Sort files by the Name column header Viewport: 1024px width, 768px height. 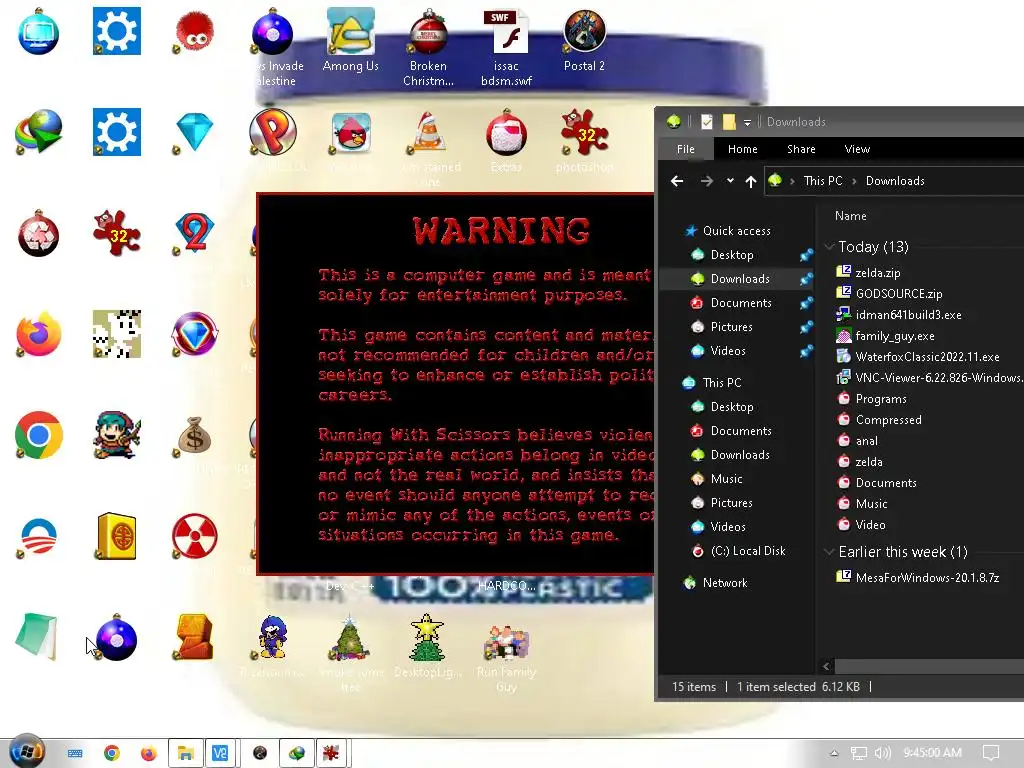point(850,216)
